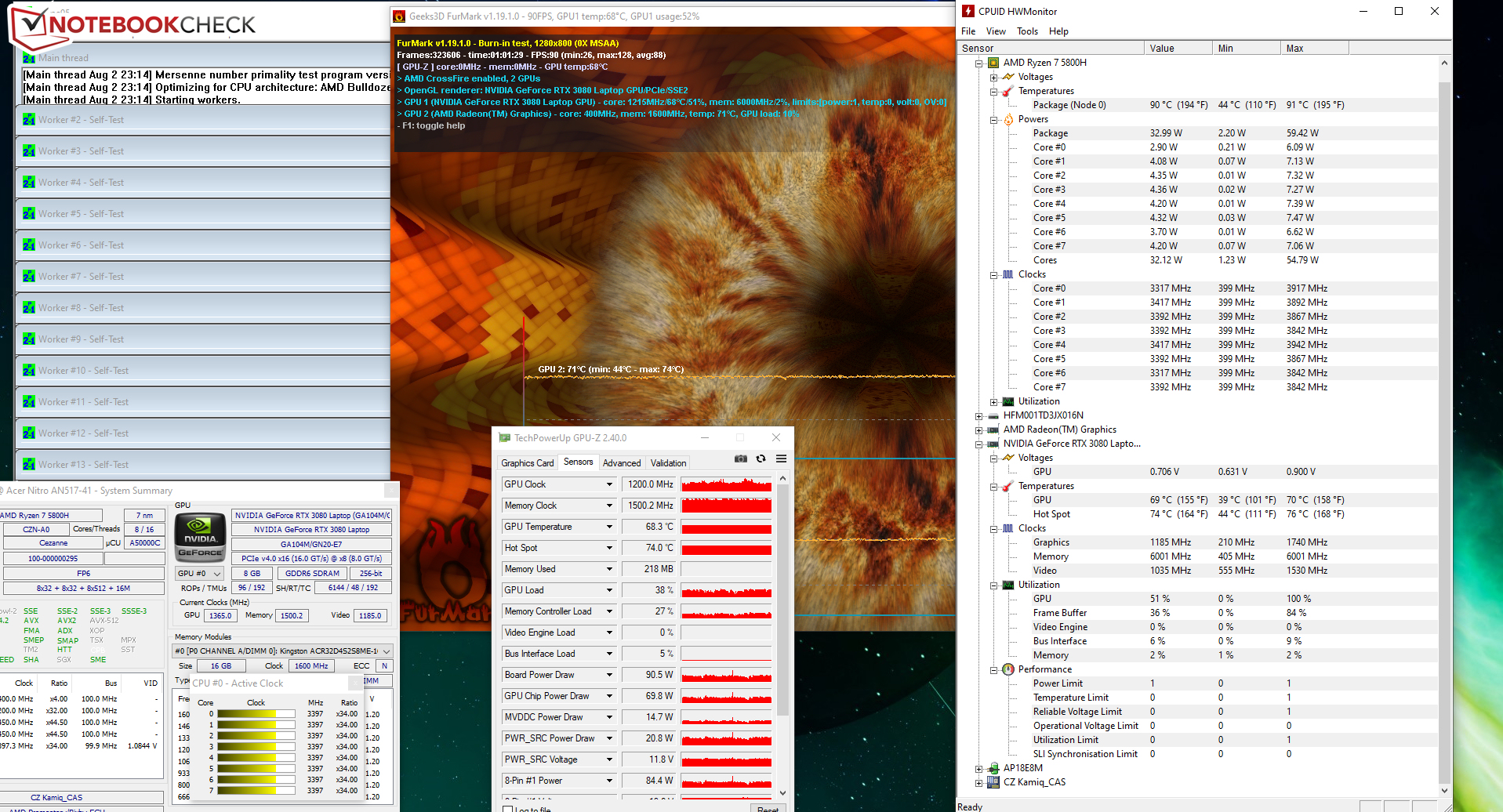
Task: Click the CPUID HWMonitor title bar icon
Action: tap(968, 11)
